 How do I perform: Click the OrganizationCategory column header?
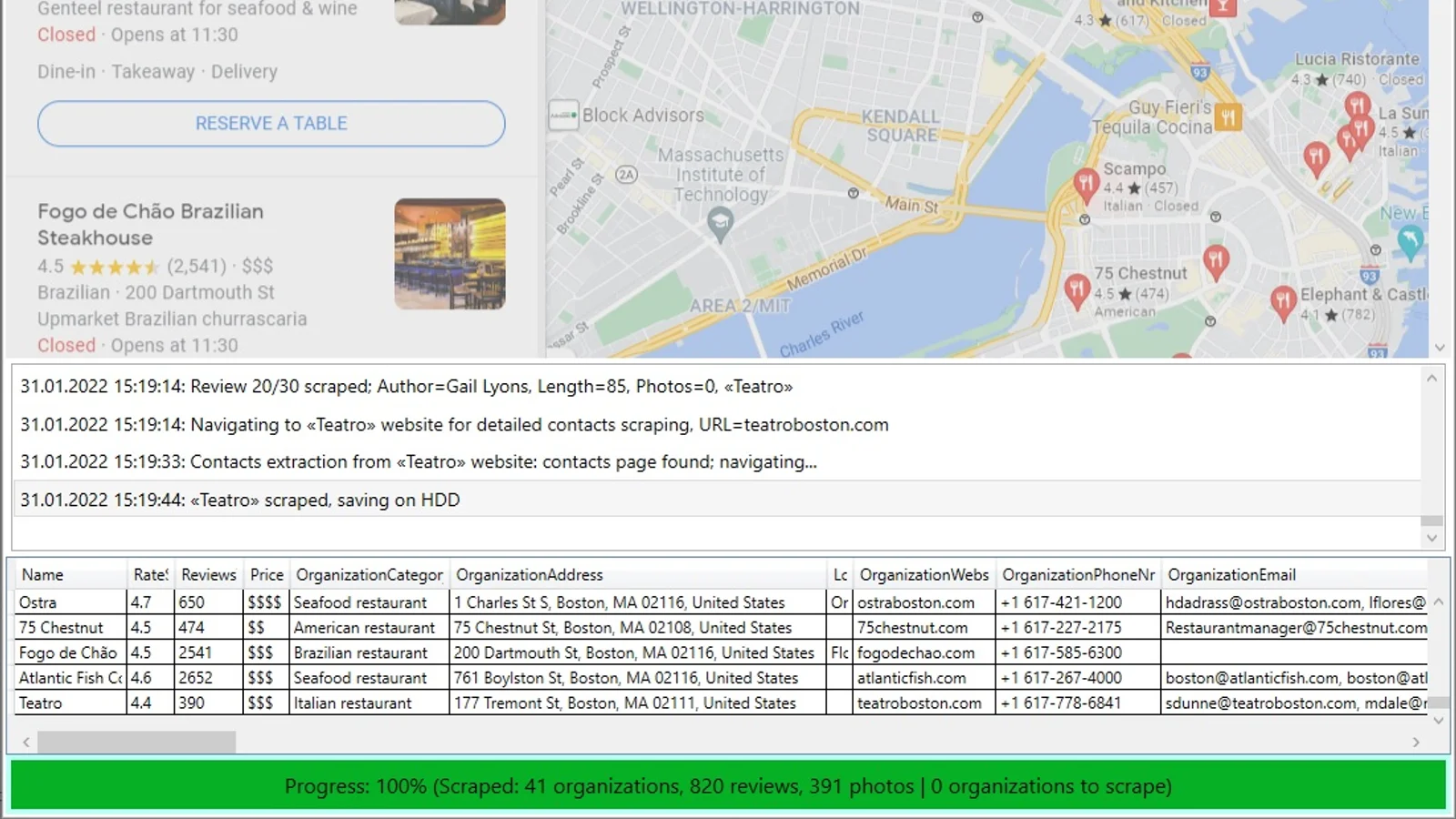click(x=369, y=575)
